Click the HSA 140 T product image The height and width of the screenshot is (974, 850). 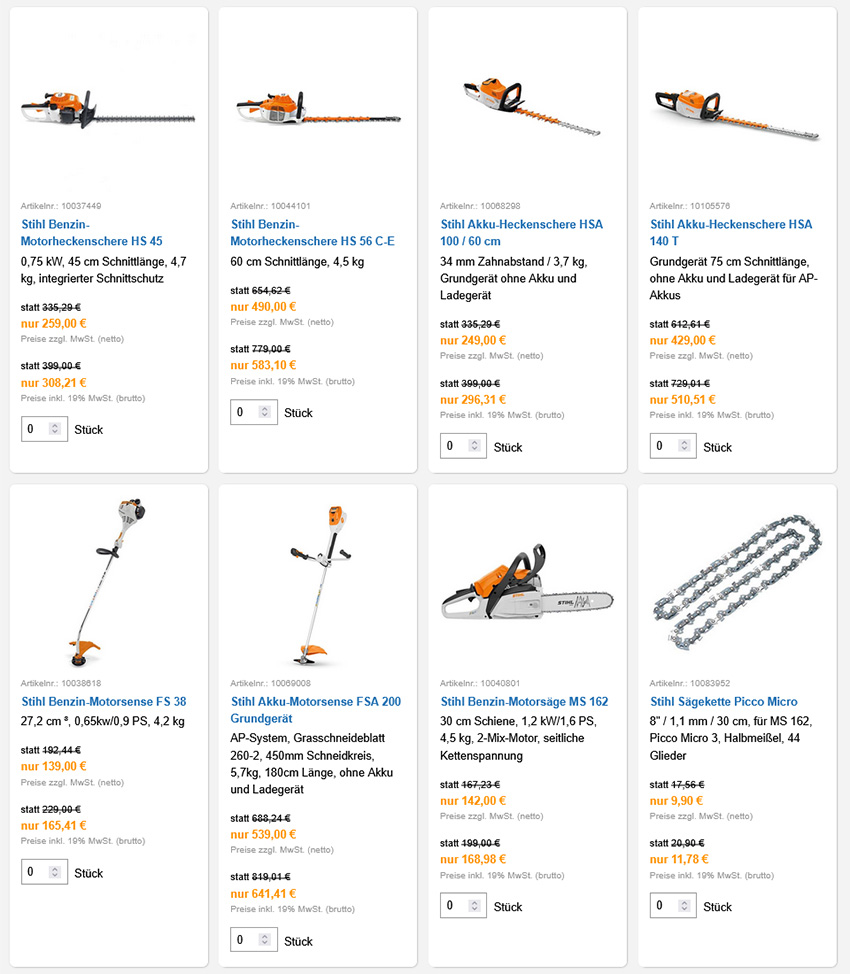[737, 108]
